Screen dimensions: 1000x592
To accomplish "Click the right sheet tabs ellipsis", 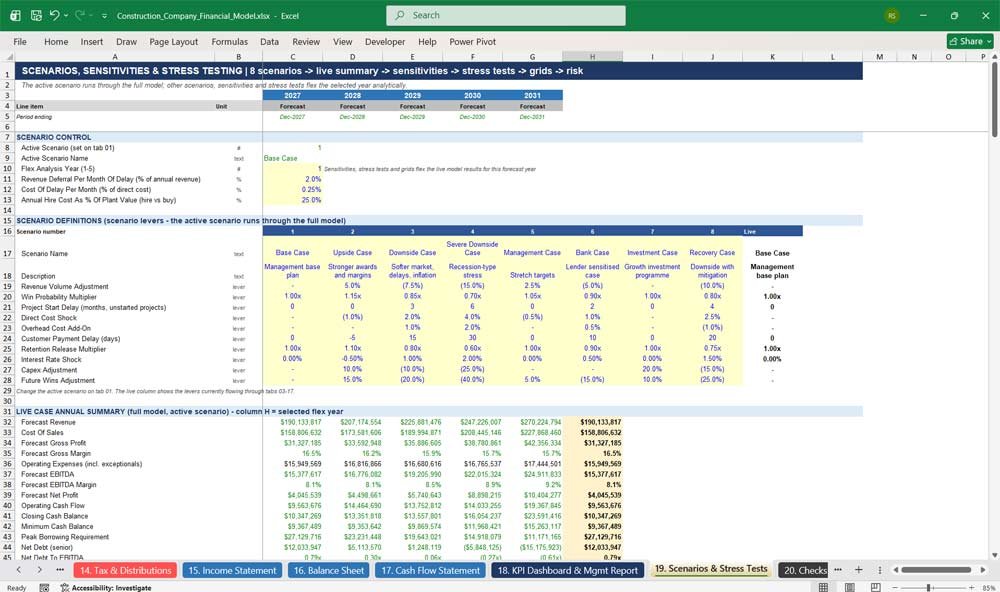I will coord(838,570).
